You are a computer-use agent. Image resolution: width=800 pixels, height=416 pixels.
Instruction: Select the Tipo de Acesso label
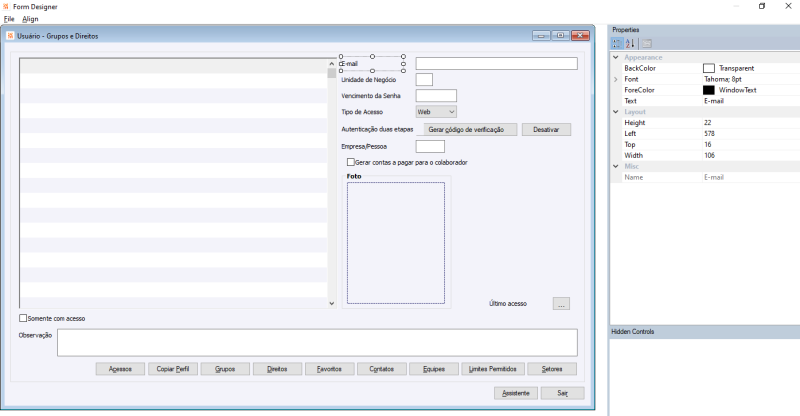(362, 112)
